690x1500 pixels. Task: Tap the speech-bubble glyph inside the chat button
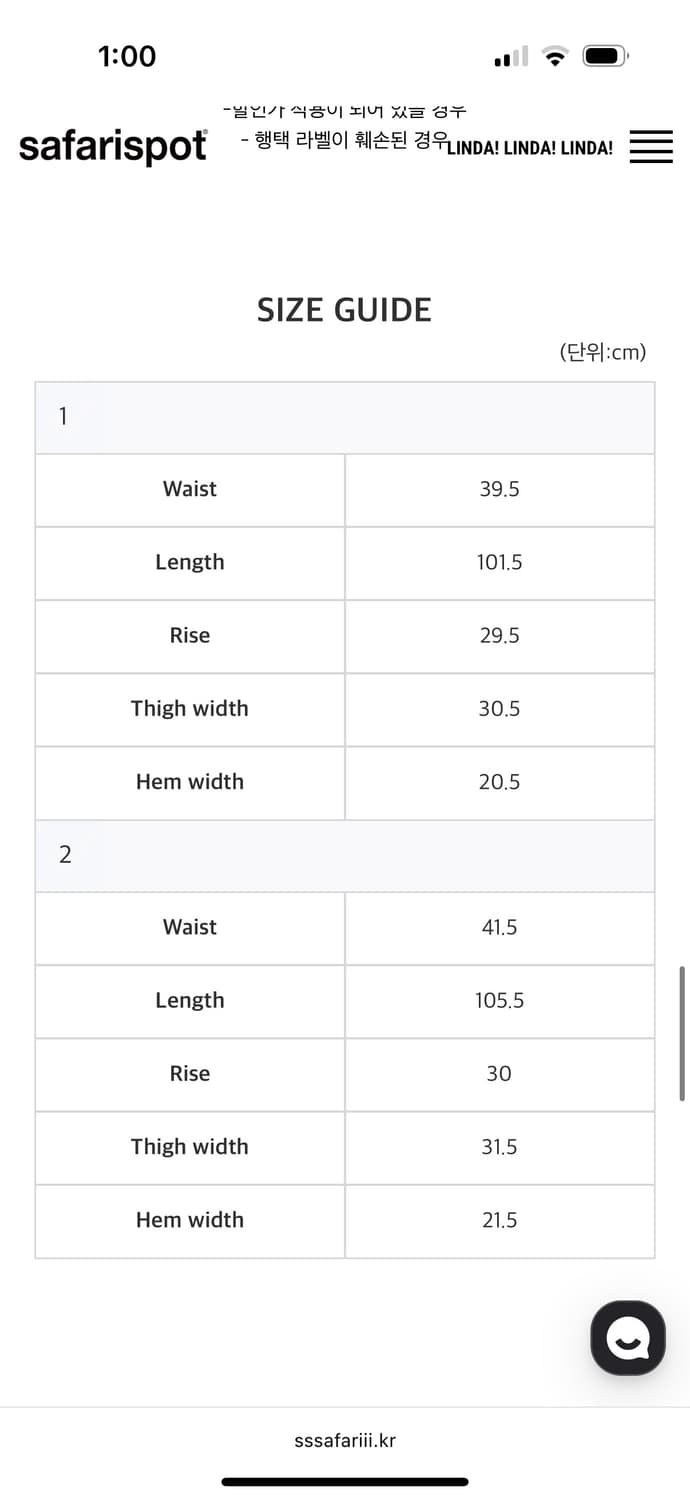628,1337
